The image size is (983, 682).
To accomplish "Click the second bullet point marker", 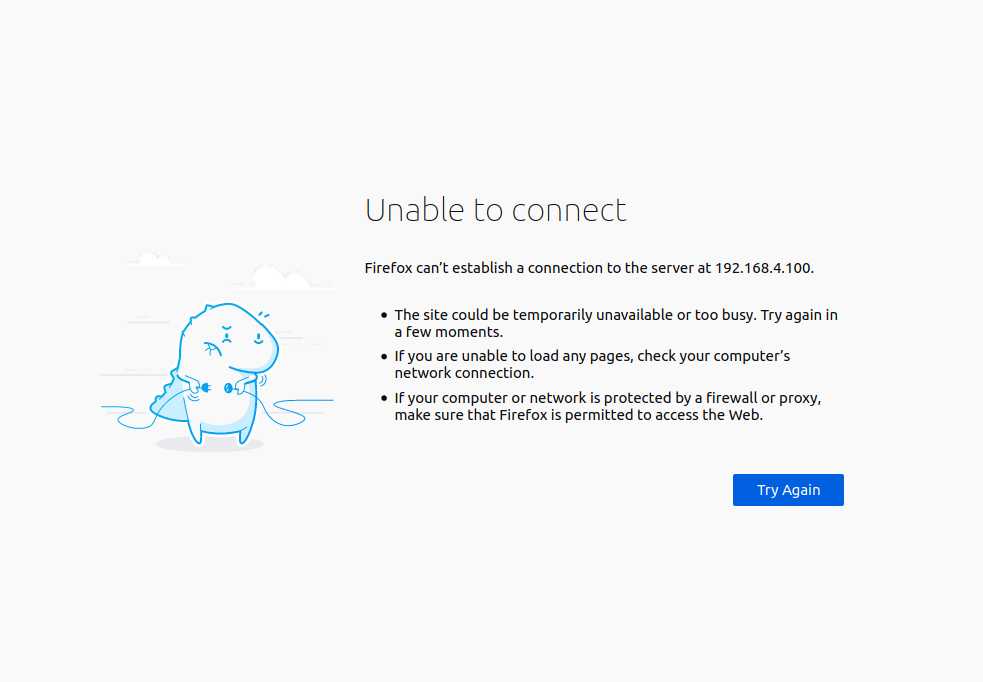I will click(x=384, y=356).
